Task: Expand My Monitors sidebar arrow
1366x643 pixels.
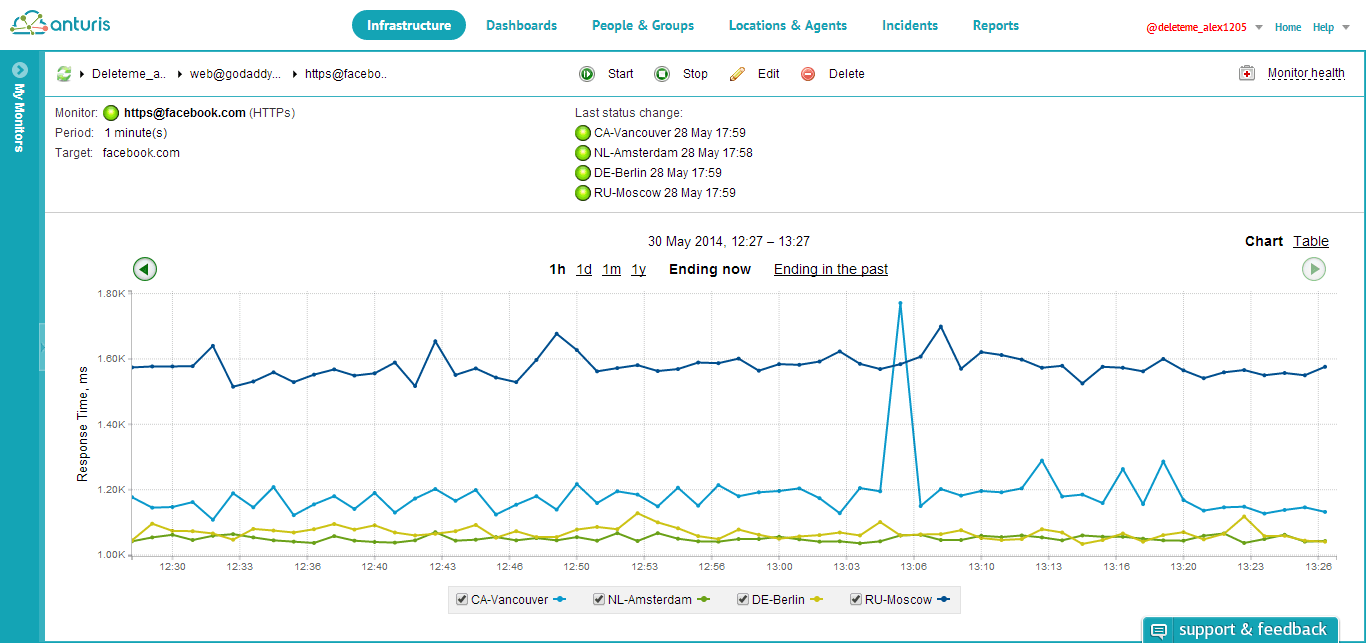Action: 19,70
